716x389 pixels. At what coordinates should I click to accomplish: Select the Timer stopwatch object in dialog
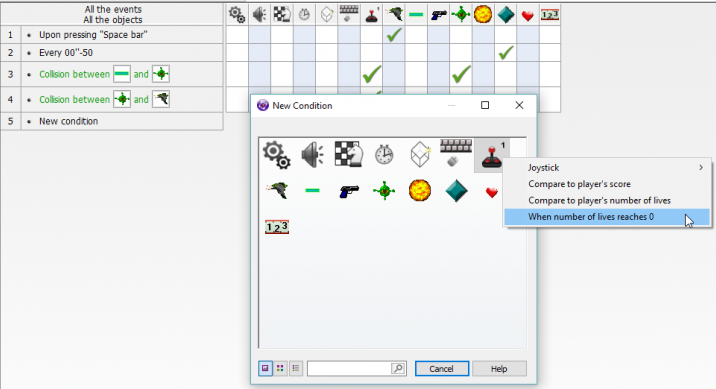click(384, 154)
